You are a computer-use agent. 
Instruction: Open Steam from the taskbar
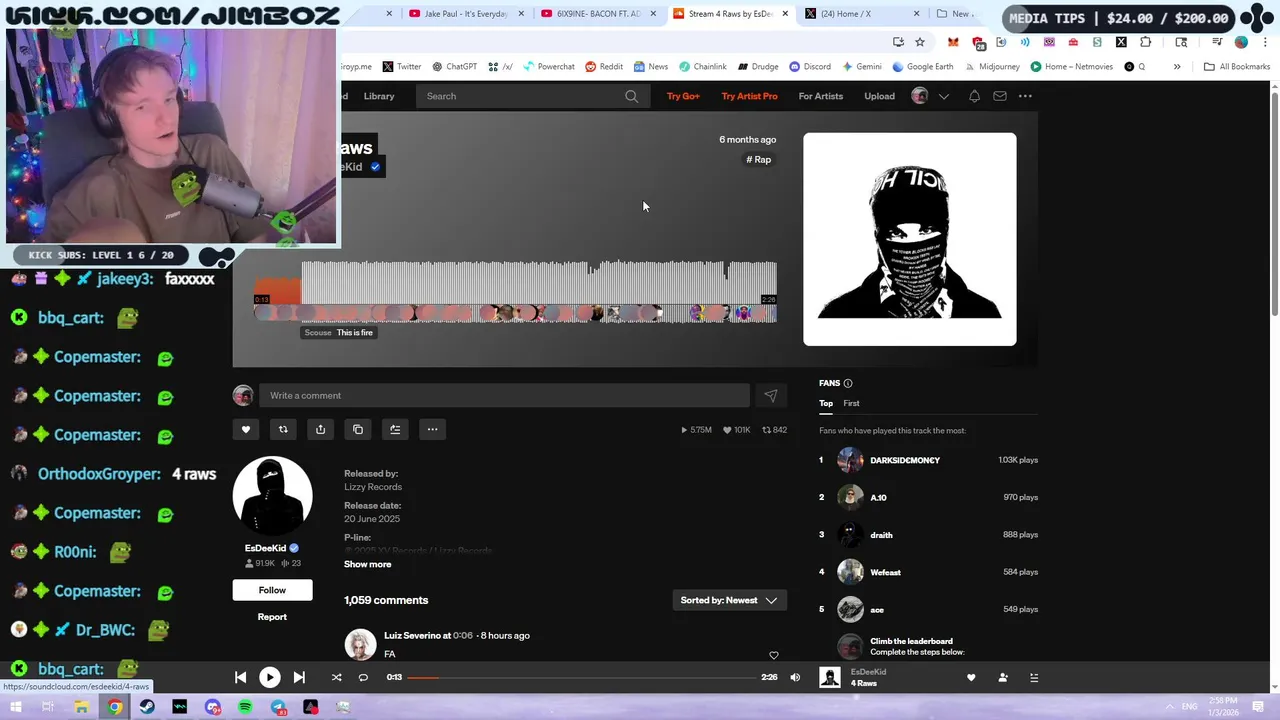(x=147, y=707)
